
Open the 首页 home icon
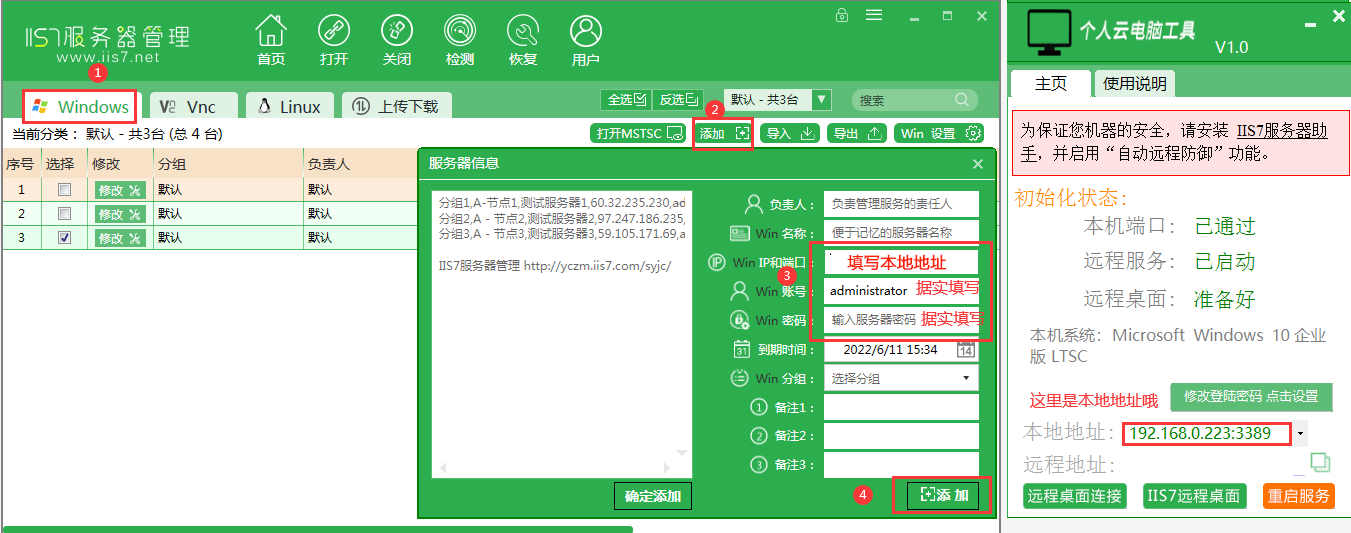[x=270, y=30]
